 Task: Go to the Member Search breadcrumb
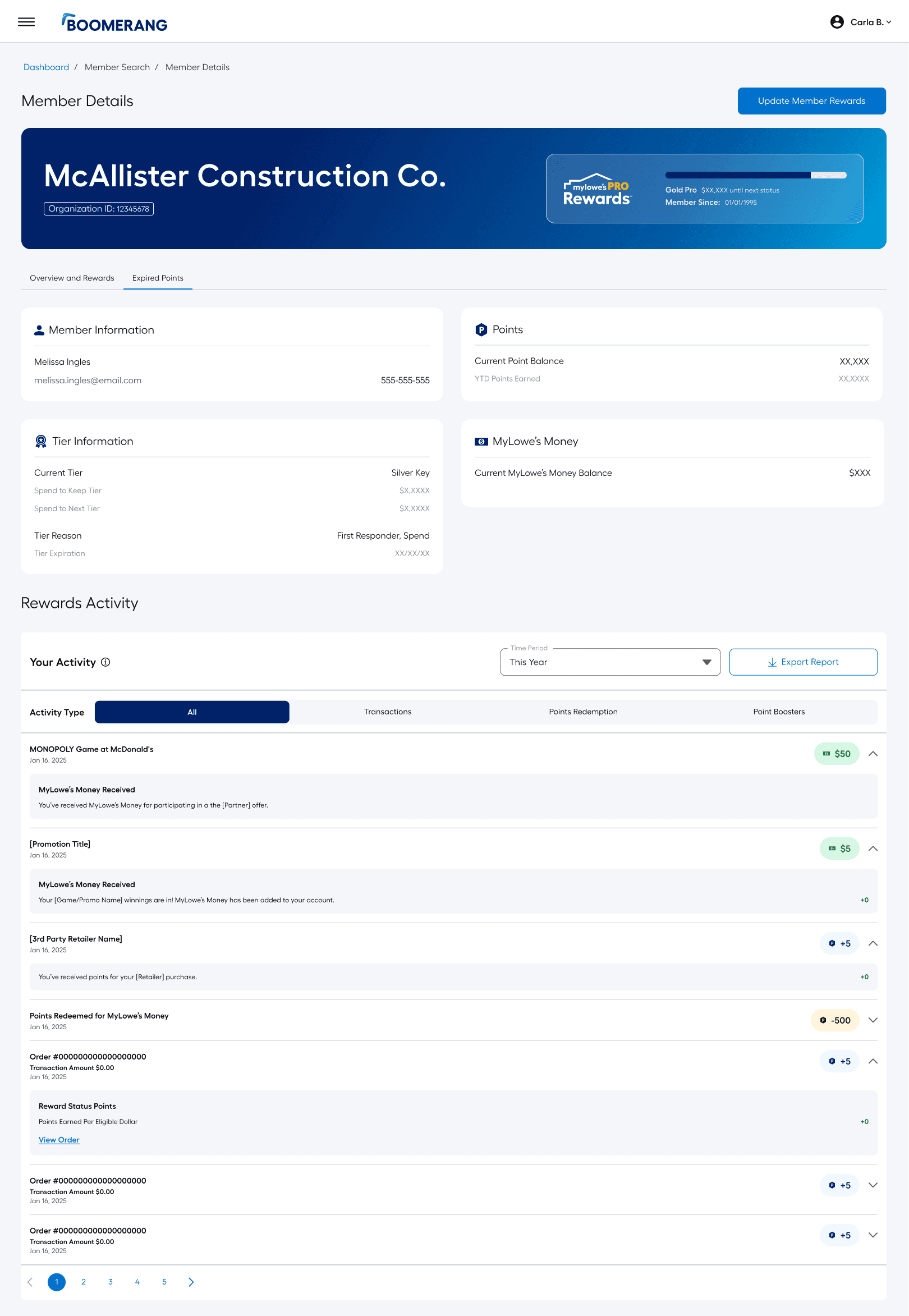coord(117,67)
